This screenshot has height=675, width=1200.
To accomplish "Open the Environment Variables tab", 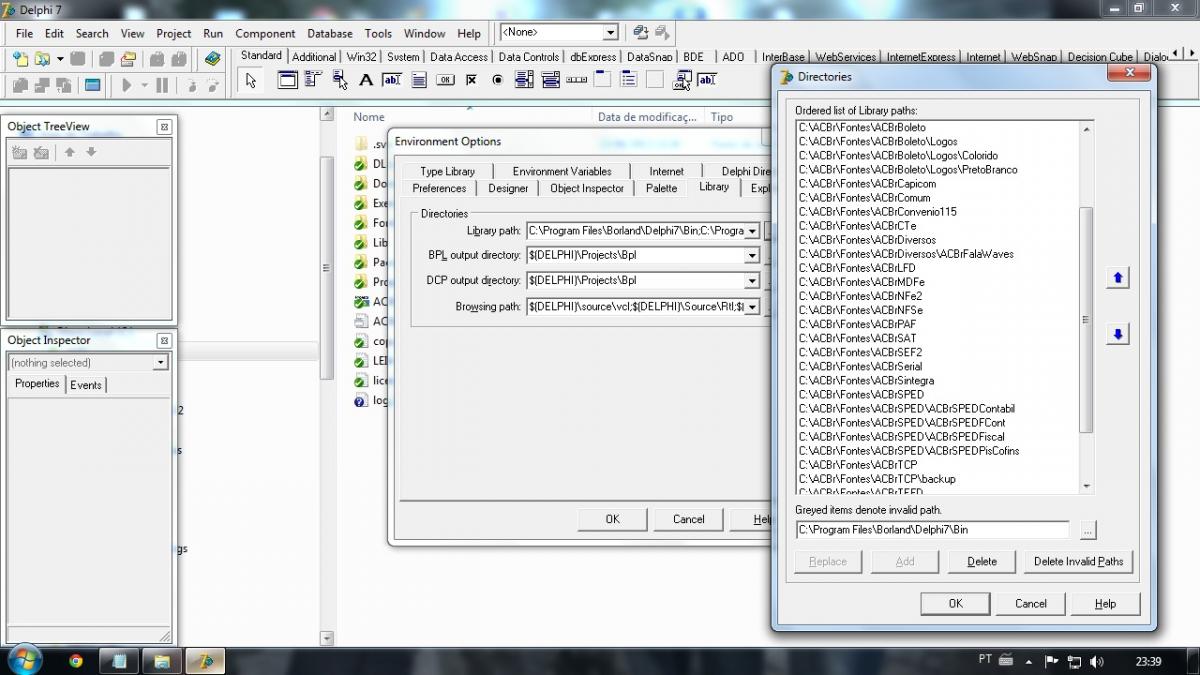I will tap(562, 171).
